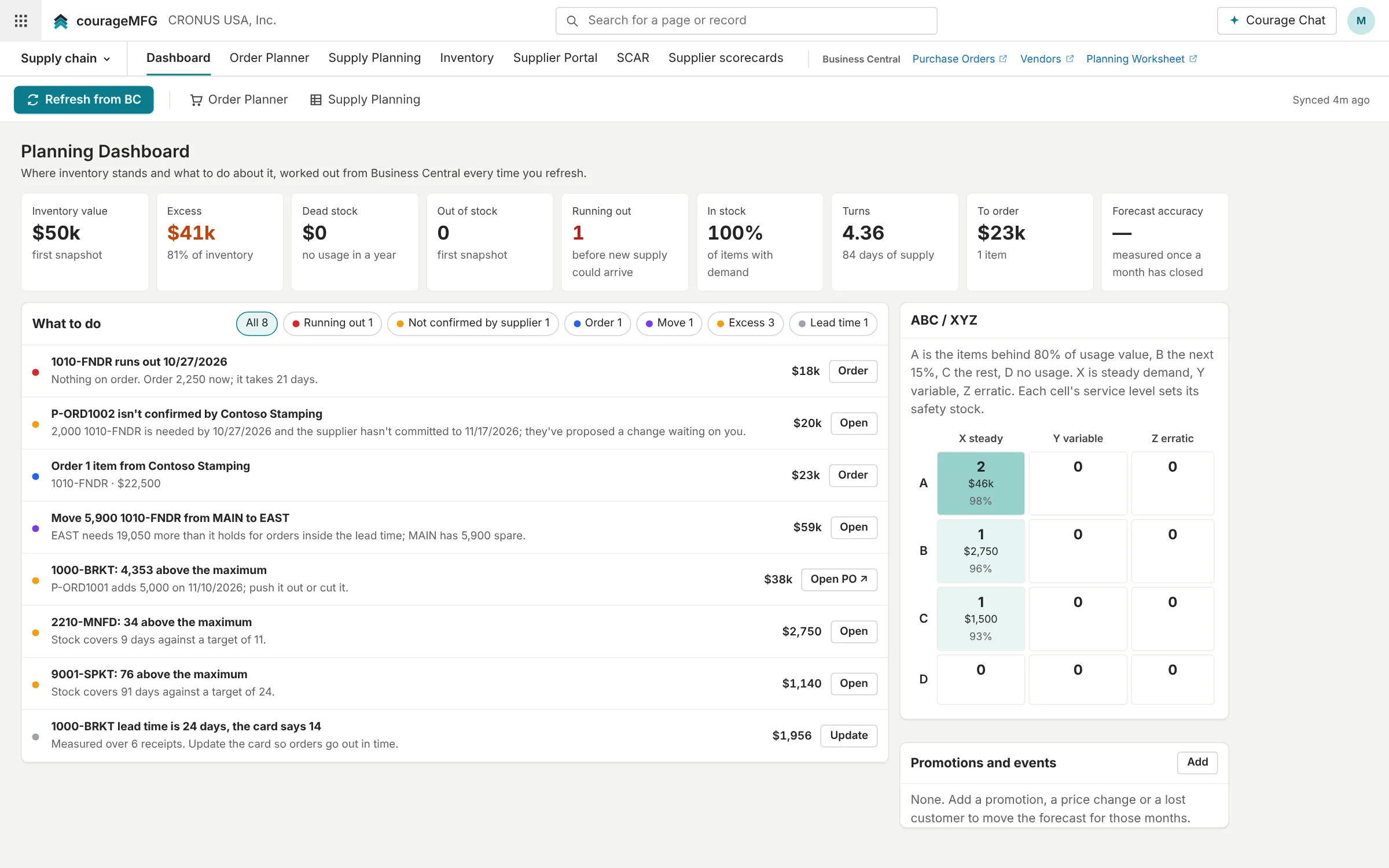
Task: Filter by Order 1 chip
Action: [597, 323]
